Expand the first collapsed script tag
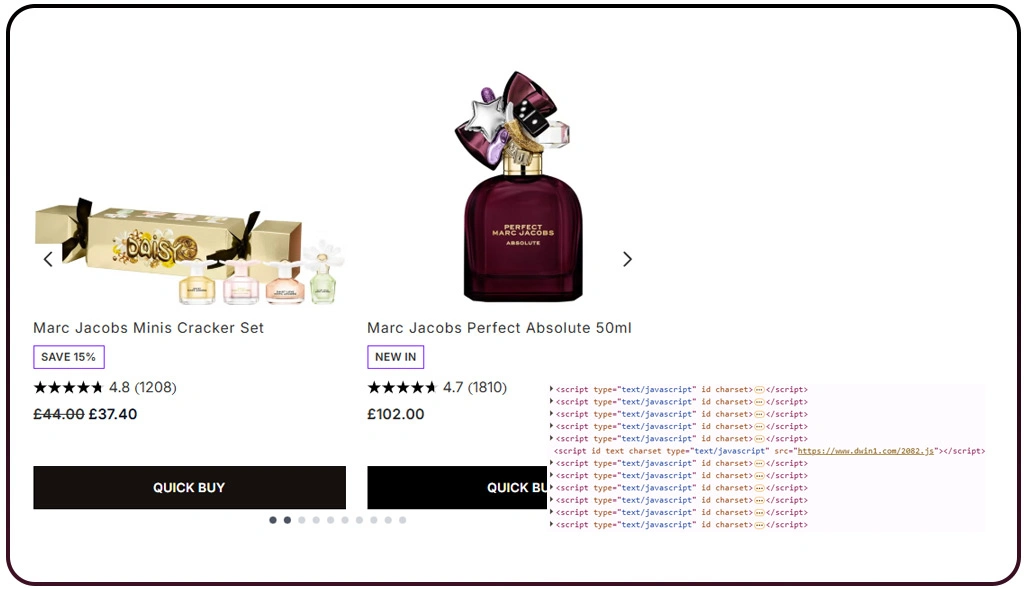This screenshot has height=589, width=1026. [x=552, y=389]
